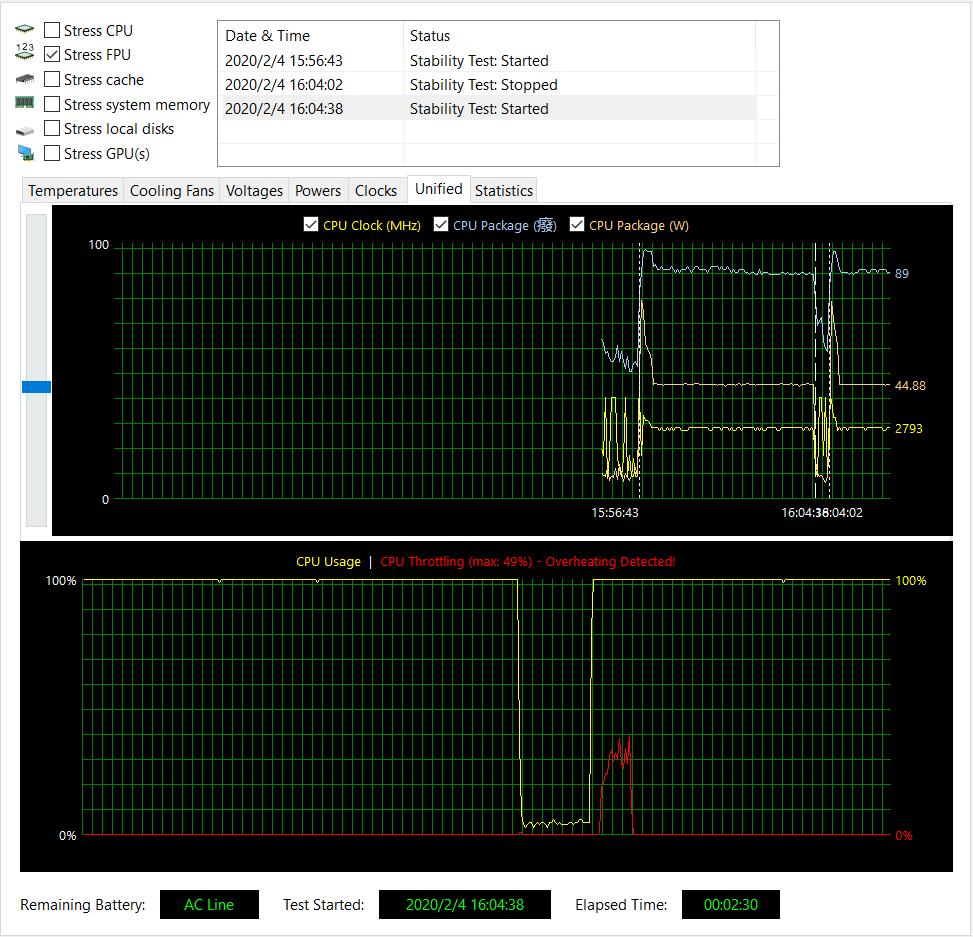Toggle Stress system memory checkbox

click(x=52, y=104)
